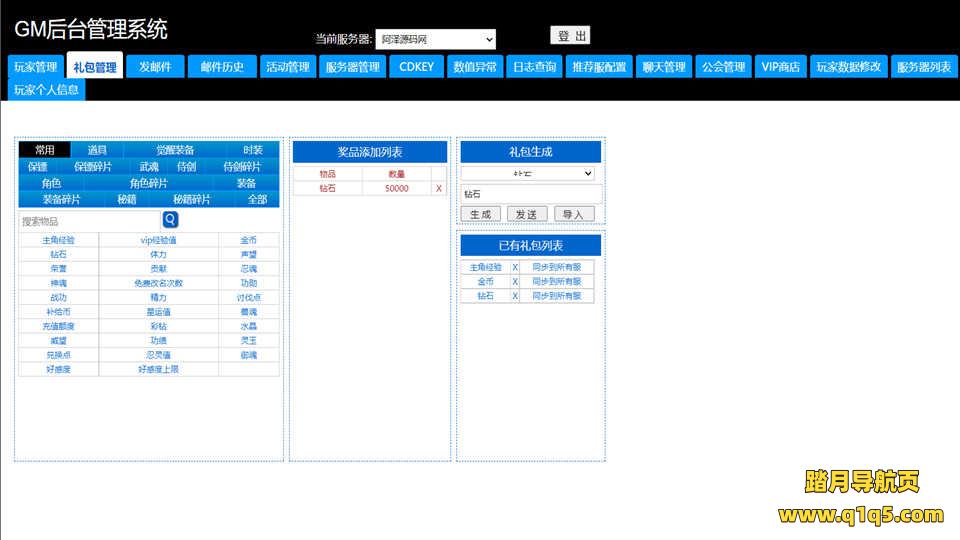Select the 觉醒装备 item category
The width and height of the screenshot is (960, 540).
[175, 150]
